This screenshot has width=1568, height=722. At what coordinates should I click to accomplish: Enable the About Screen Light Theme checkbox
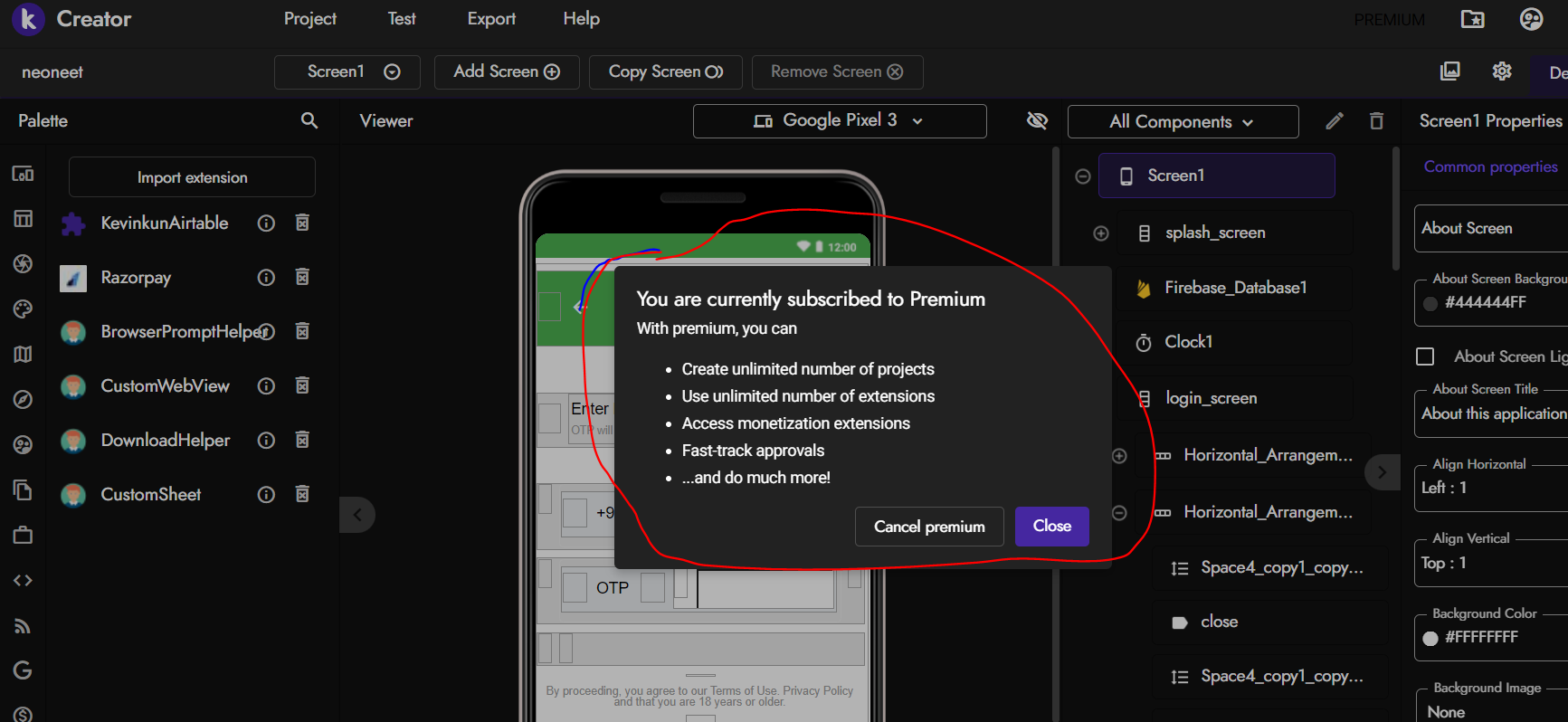pyautogui.click(x=1425, y=356)
